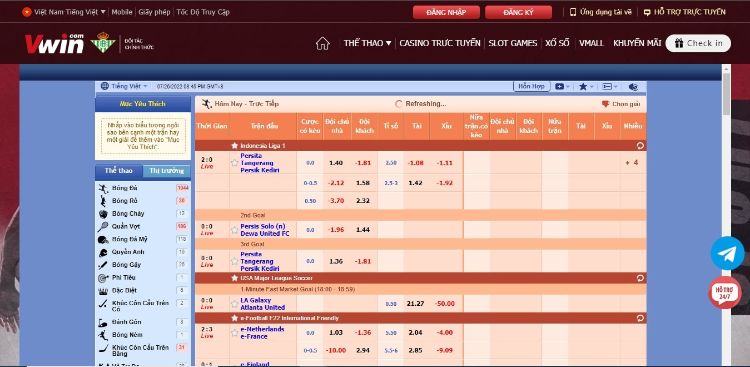Click the ĐĂNG NHẬP login button
This screenshot has height=367, width=750.
pyautogui.click(x=446, y=12)
